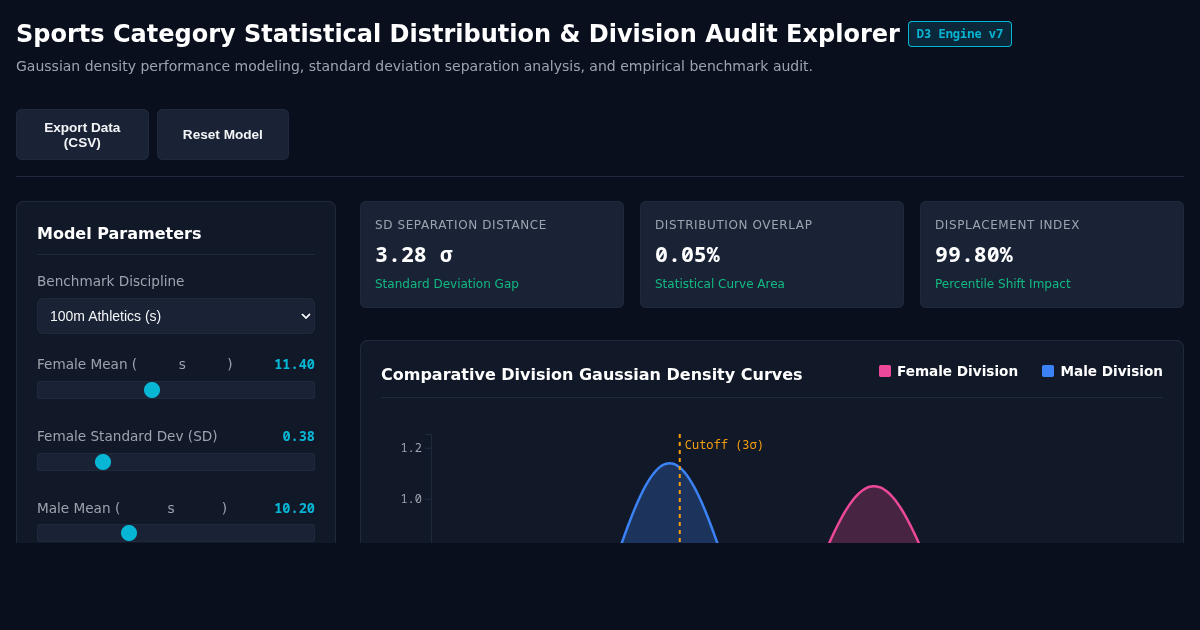Click the Female Mean slider handle
Viewport: 1200px width, 630px height.
click(152, 390)
